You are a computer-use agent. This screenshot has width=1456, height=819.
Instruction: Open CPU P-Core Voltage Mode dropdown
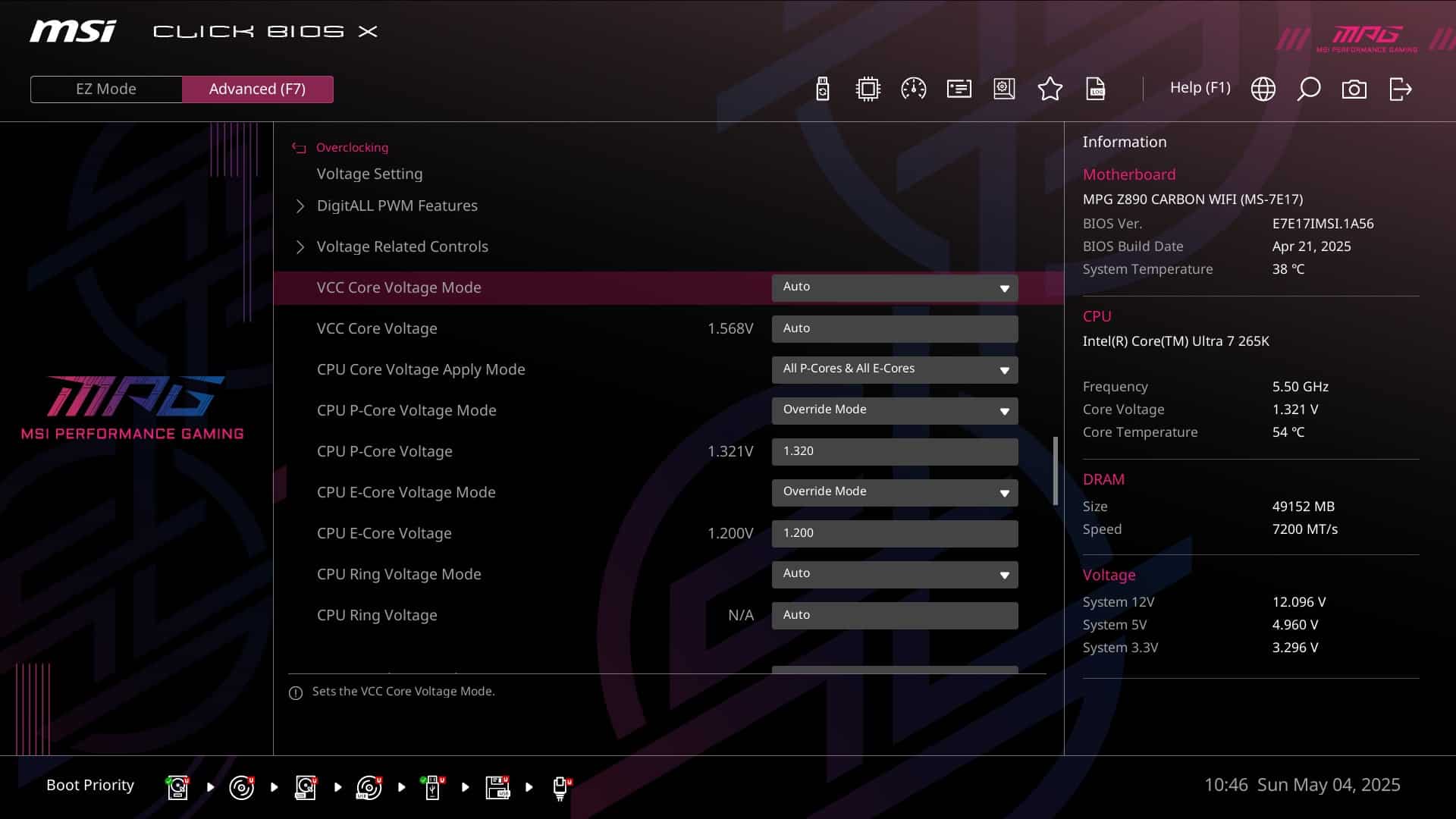(x=895, y=410)
